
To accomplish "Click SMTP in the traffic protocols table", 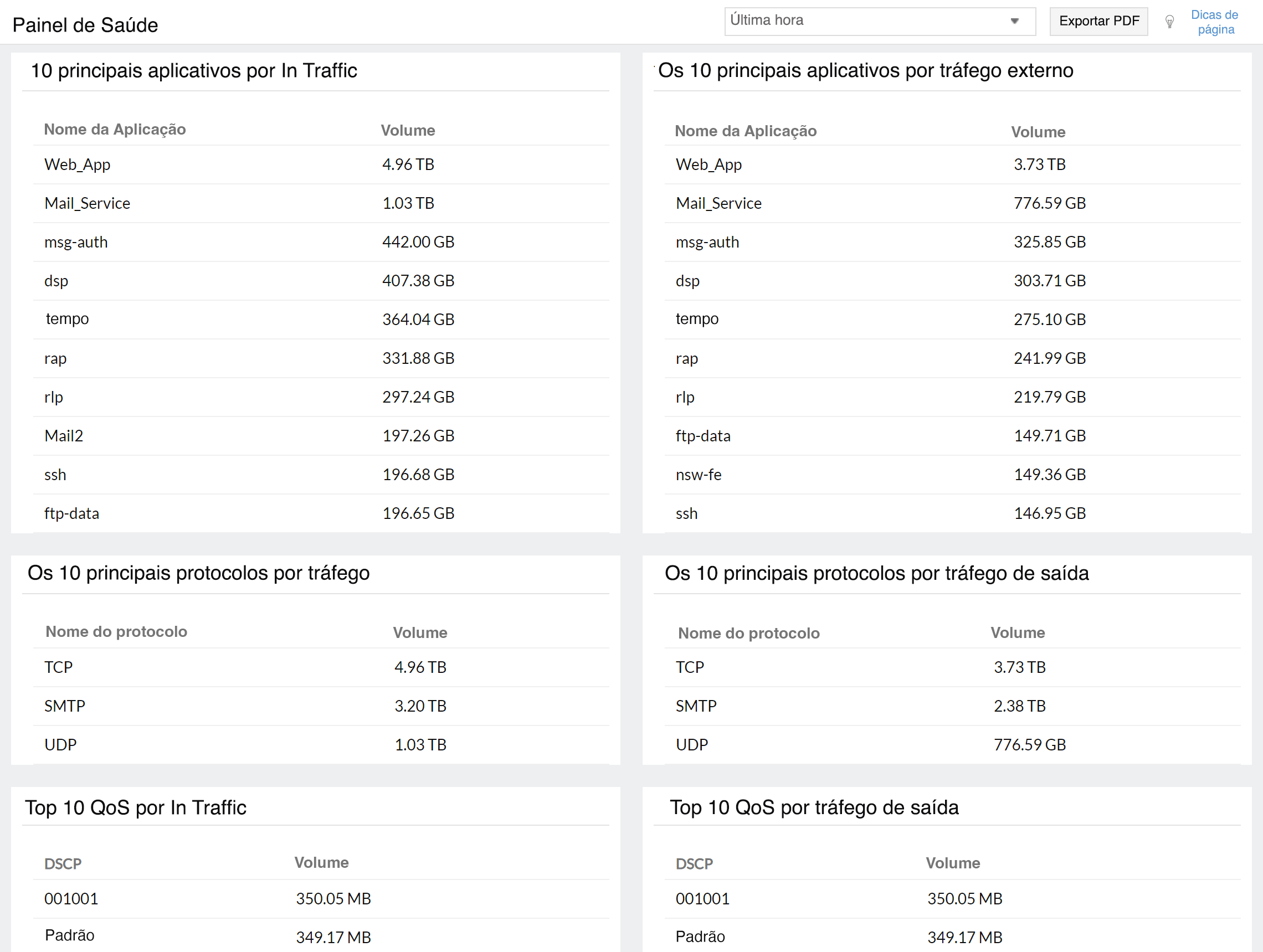I will pos(64,706).
